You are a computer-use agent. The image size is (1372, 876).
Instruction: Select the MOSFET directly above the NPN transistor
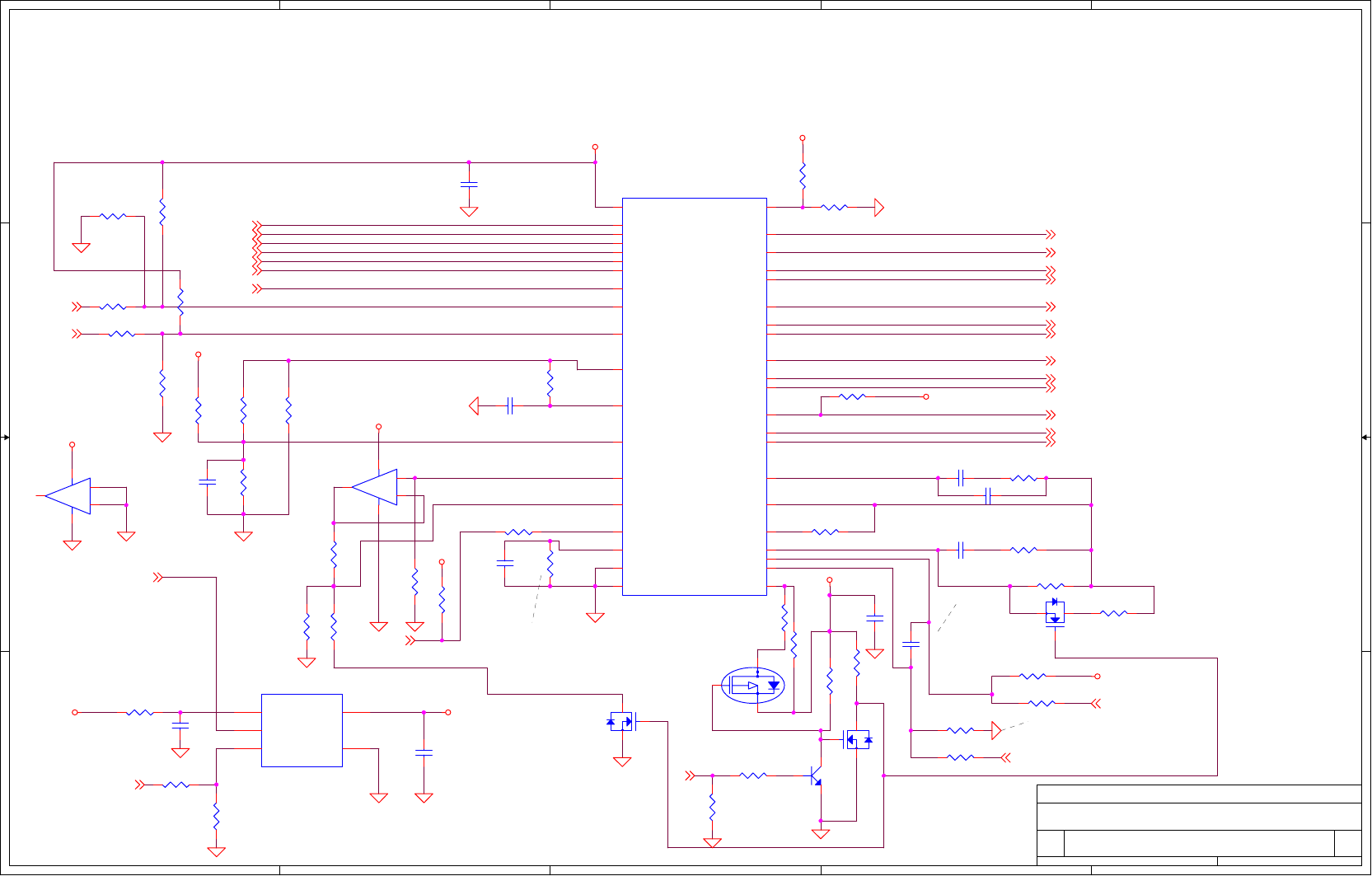858,739
